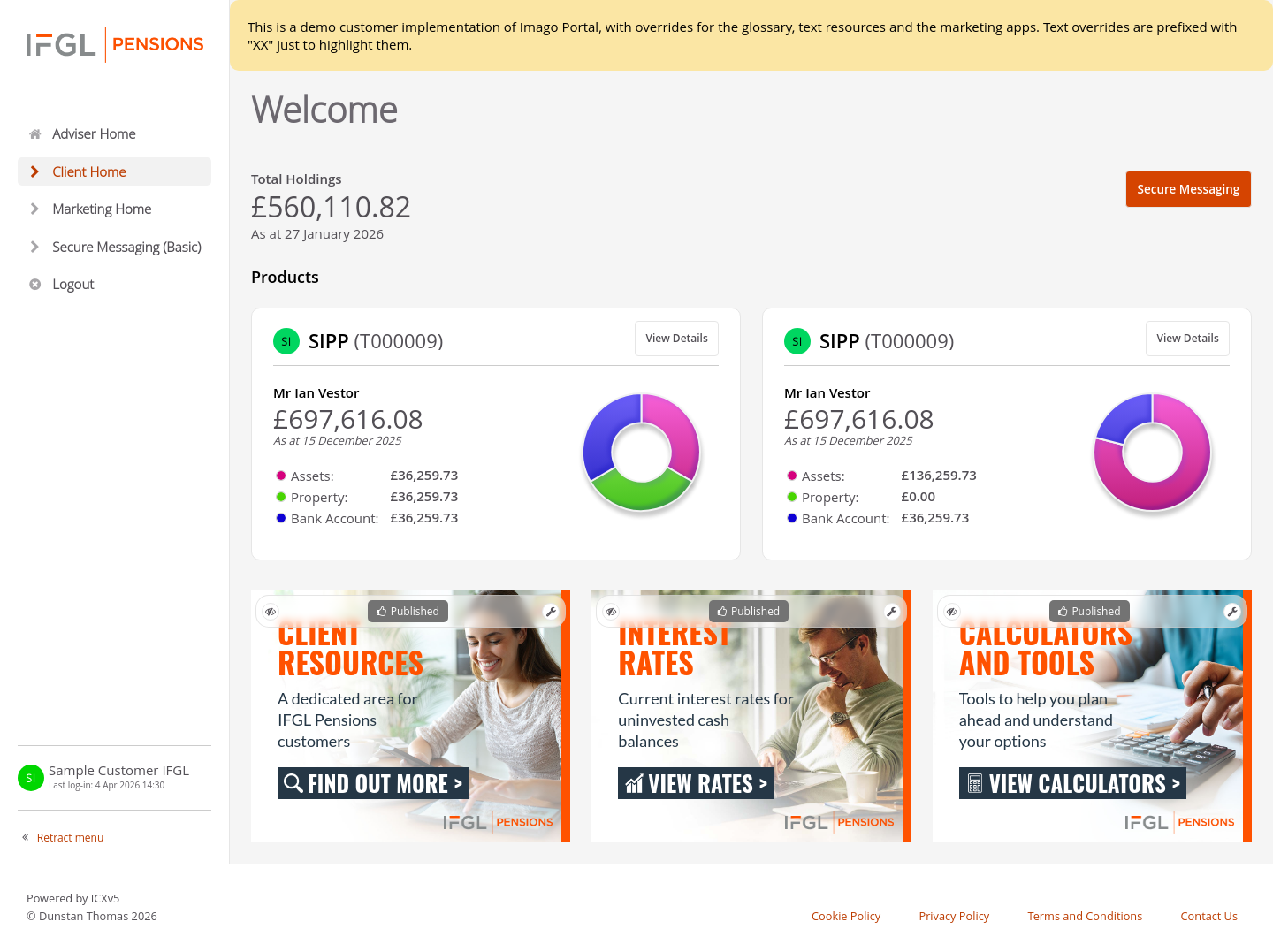Viewport: 1273px width, 952px height.
Task: Click blue Bank Account dot in first SIPP
Action: pos(281,518)
